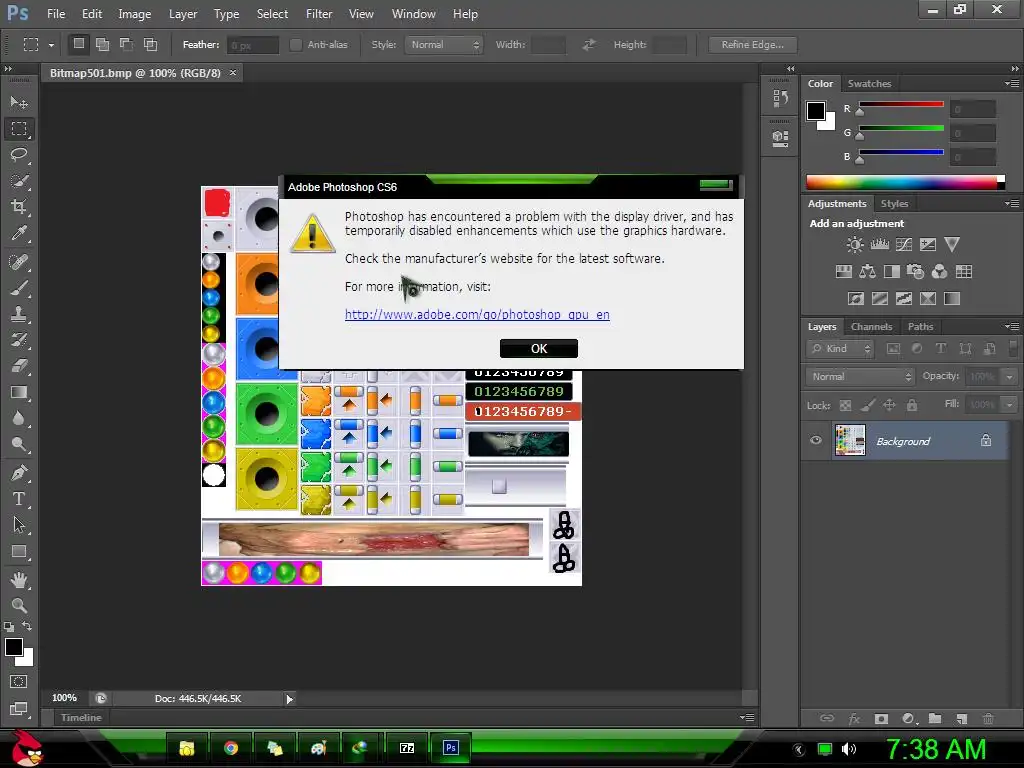Select the Gradient tool
The height and width of the screenshot is (768, 1024).
[19, 392]
